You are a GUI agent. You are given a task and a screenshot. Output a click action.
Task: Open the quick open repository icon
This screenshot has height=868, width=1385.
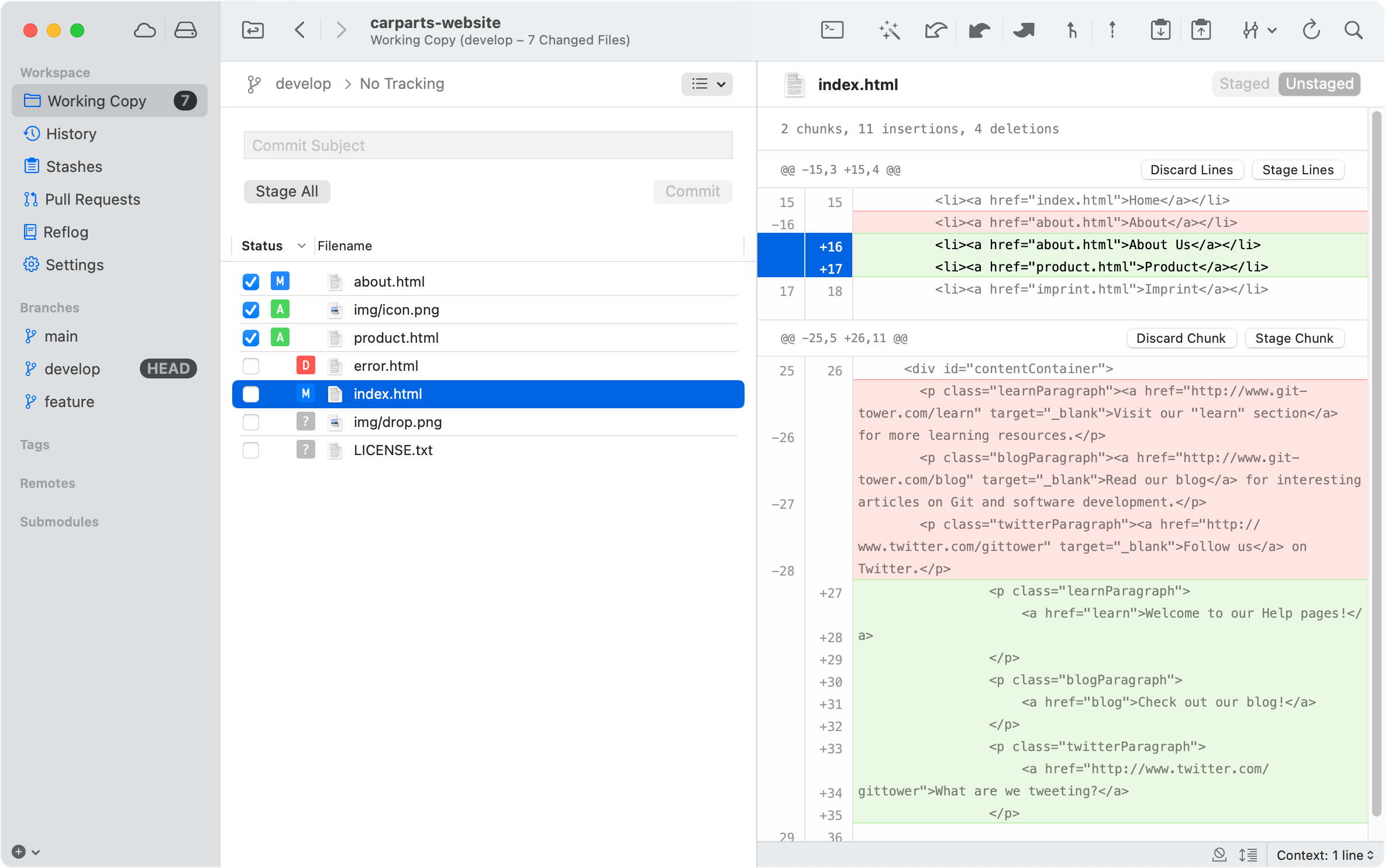click(253, 30)
